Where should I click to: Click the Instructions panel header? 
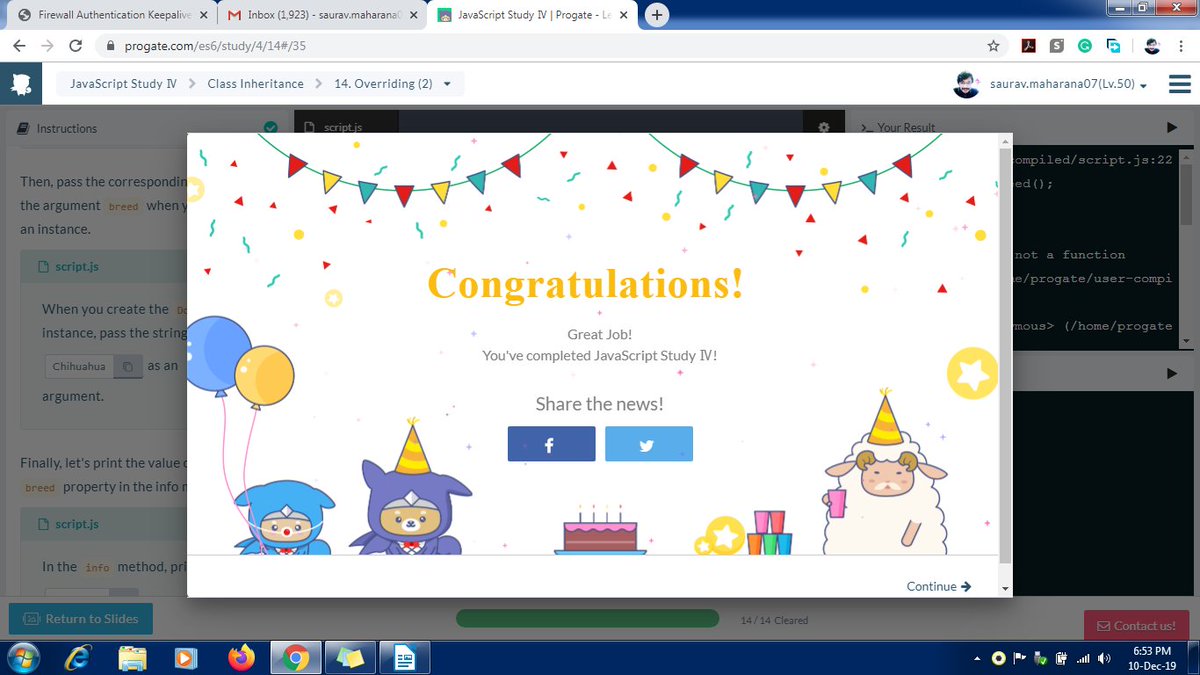point(144,128)
